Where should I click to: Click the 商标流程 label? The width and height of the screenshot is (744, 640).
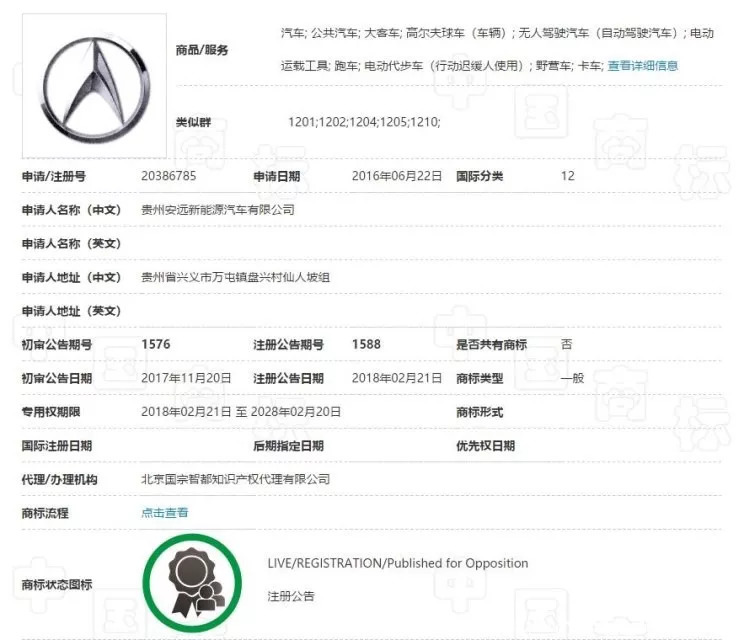45,513
